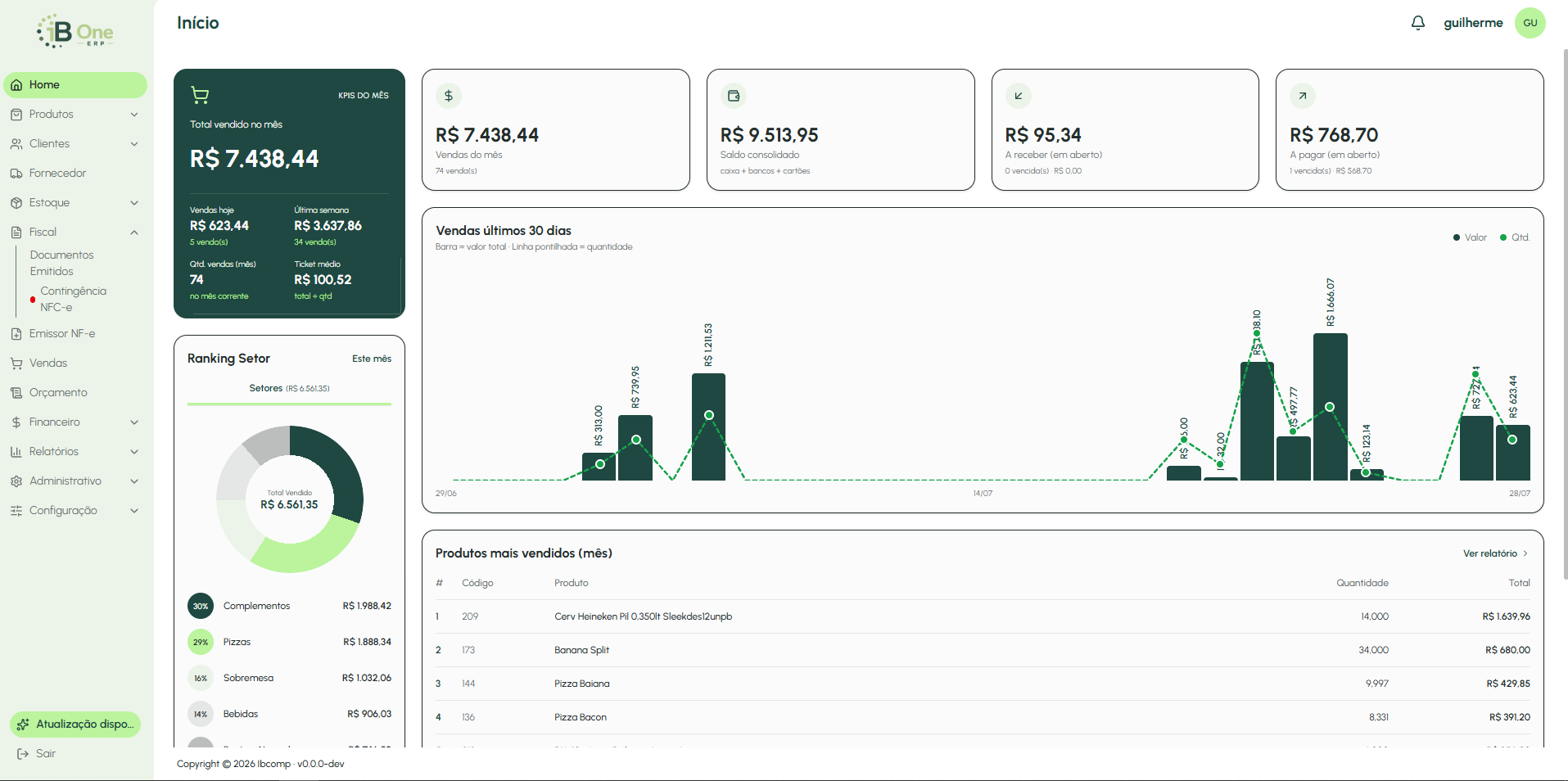Click the dollar icon on Vendas do mês card
Image resolution: width=1568 pixels, height=781 pixels.
449,96
